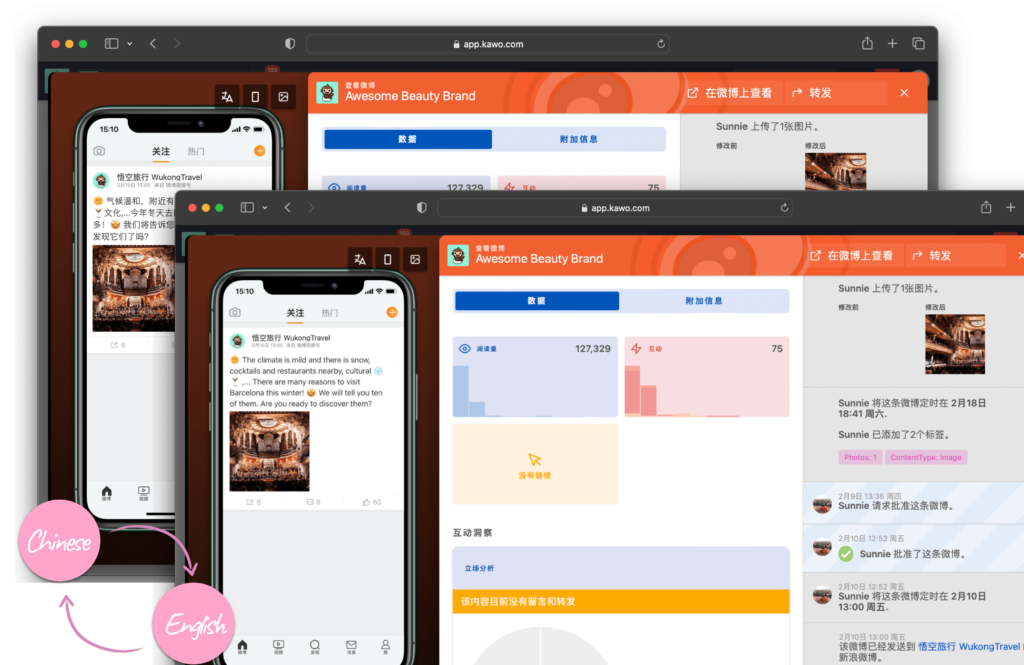Screen dimensions: 1024x665
Task: Tap the camera icon in front phone preview
Action: coord(235,313)
